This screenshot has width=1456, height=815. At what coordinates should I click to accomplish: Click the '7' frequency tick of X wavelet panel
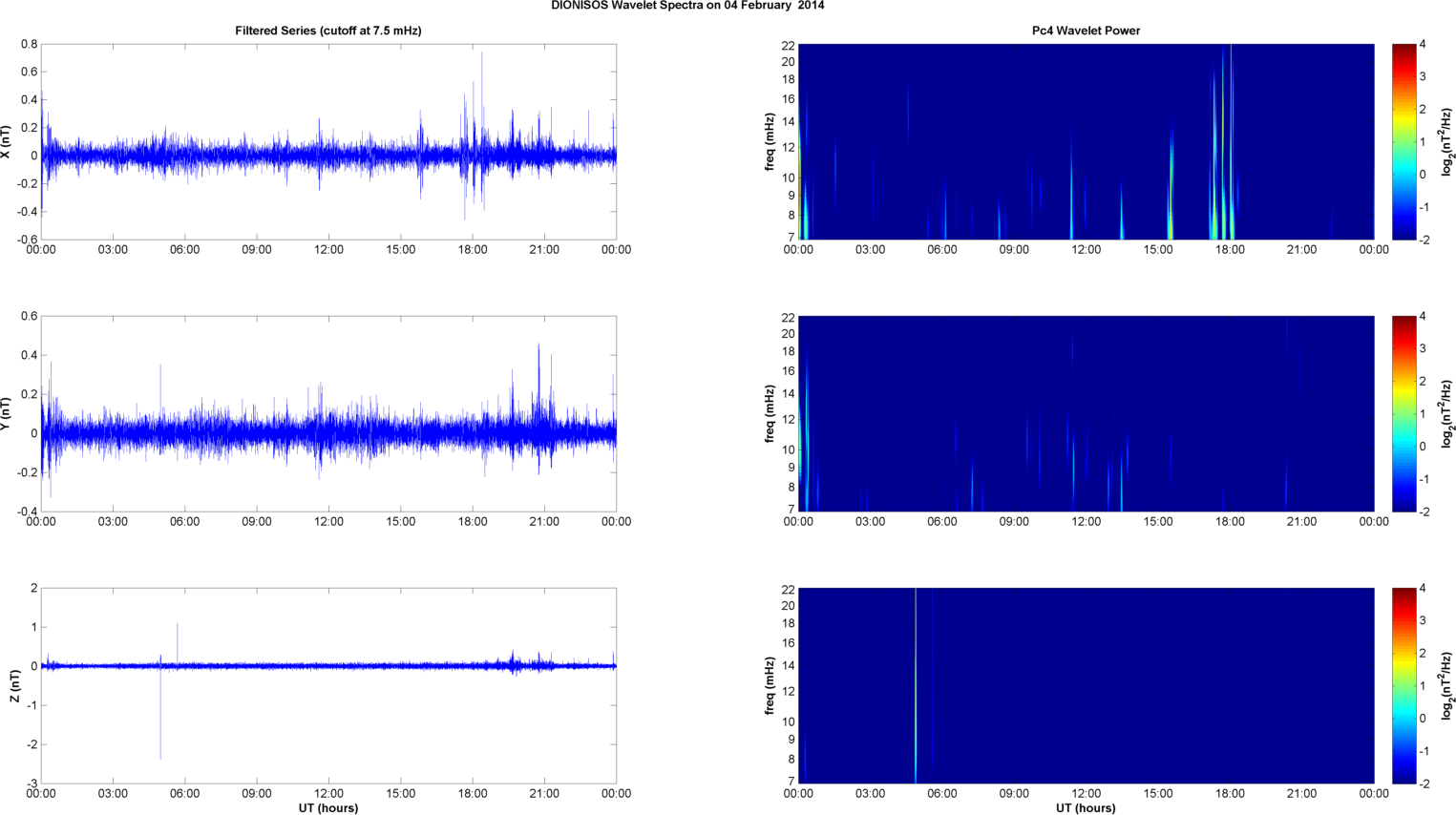(791, 237)
